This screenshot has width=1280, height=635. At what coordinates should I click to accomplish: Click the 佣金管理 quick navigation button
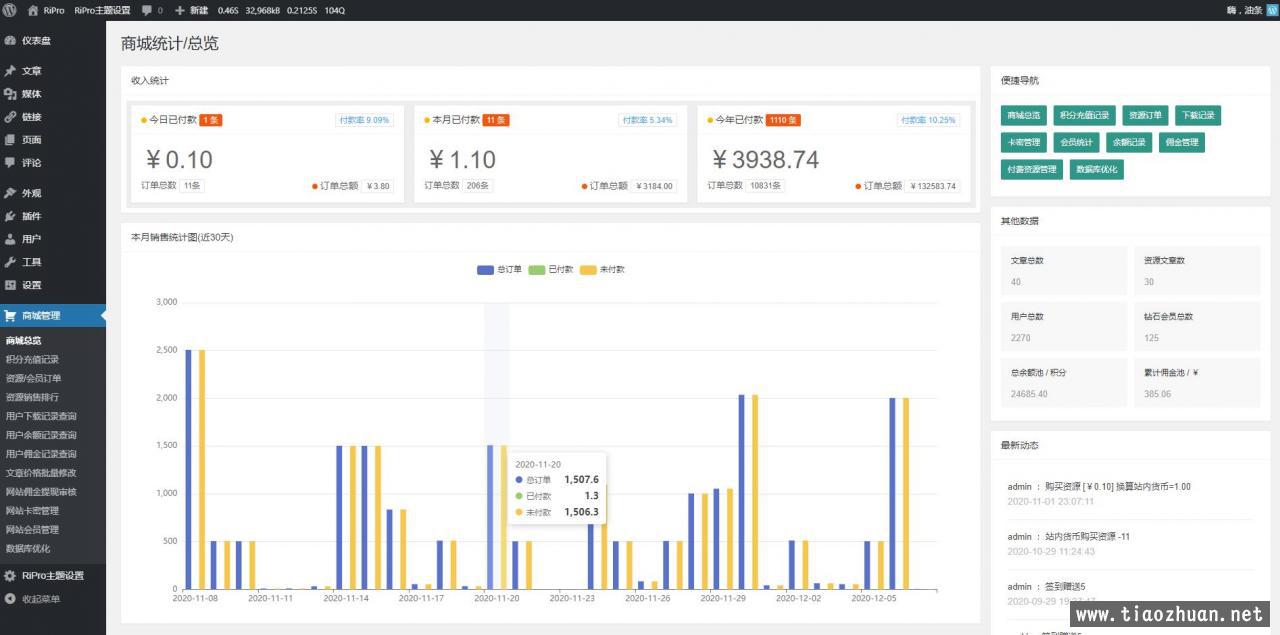1181,142
